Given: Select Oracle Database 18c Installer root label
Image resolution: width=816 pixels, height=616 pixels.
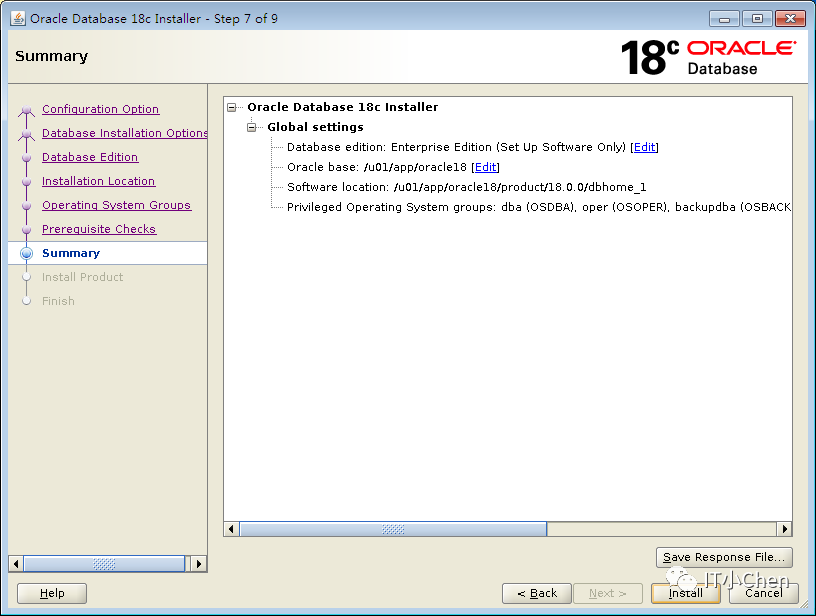Looking at the screenshot, I should (342, 107).
